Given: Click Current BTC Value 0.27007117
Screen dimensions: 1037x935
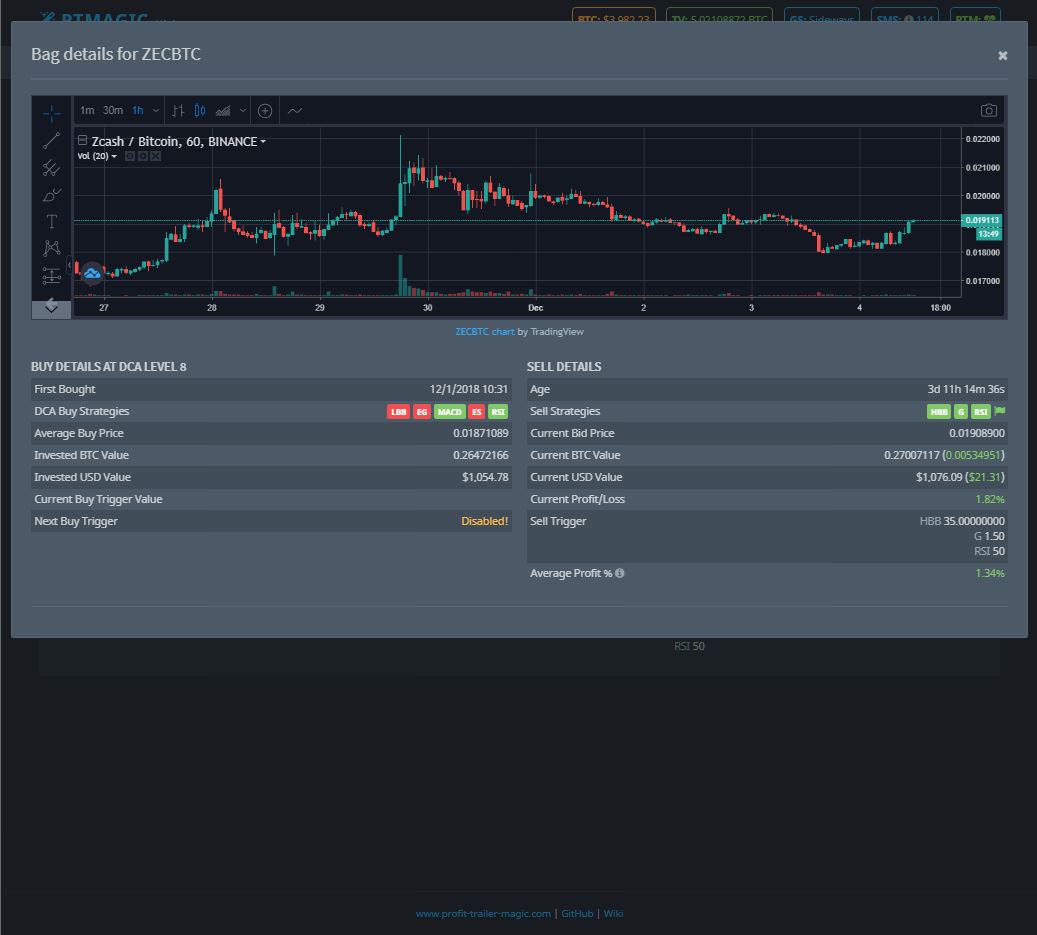Looking at the screenshot, I should coord(911,455).
